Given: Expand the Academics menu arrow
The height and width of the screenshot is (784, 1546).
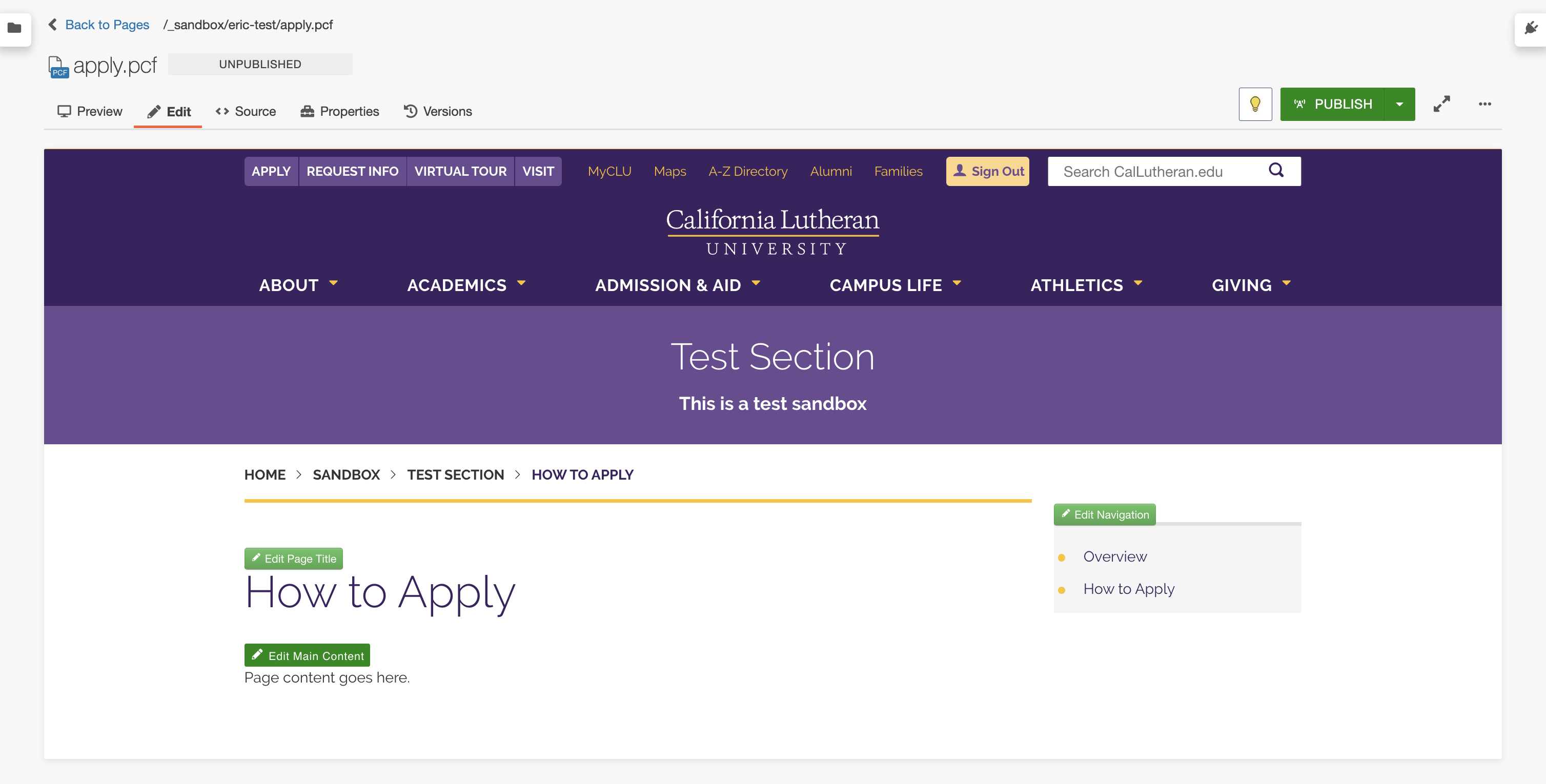Looking at the screenshot, I should 521,283.
